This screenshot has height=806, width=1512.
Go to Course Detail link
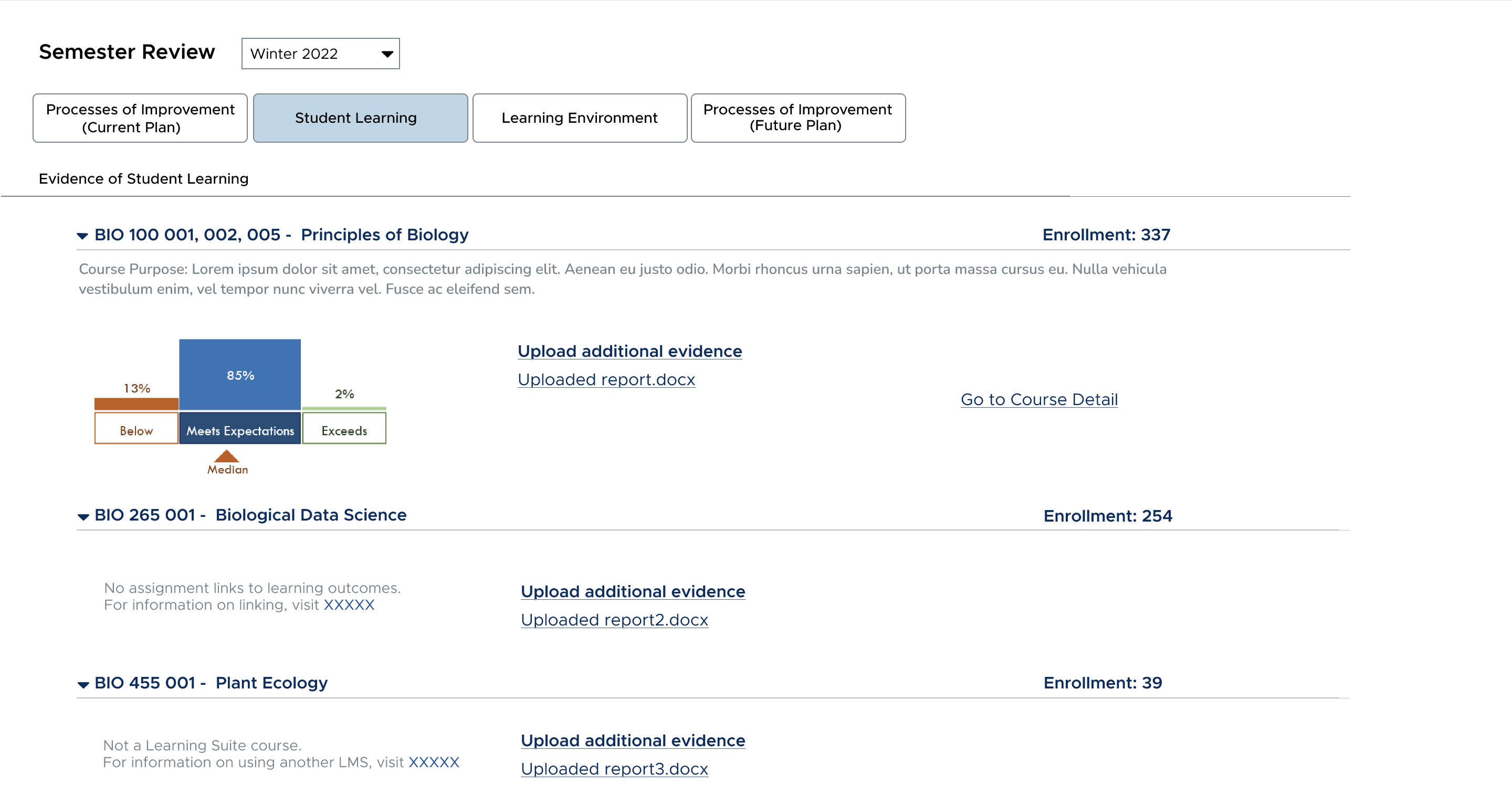(1039, 399)
